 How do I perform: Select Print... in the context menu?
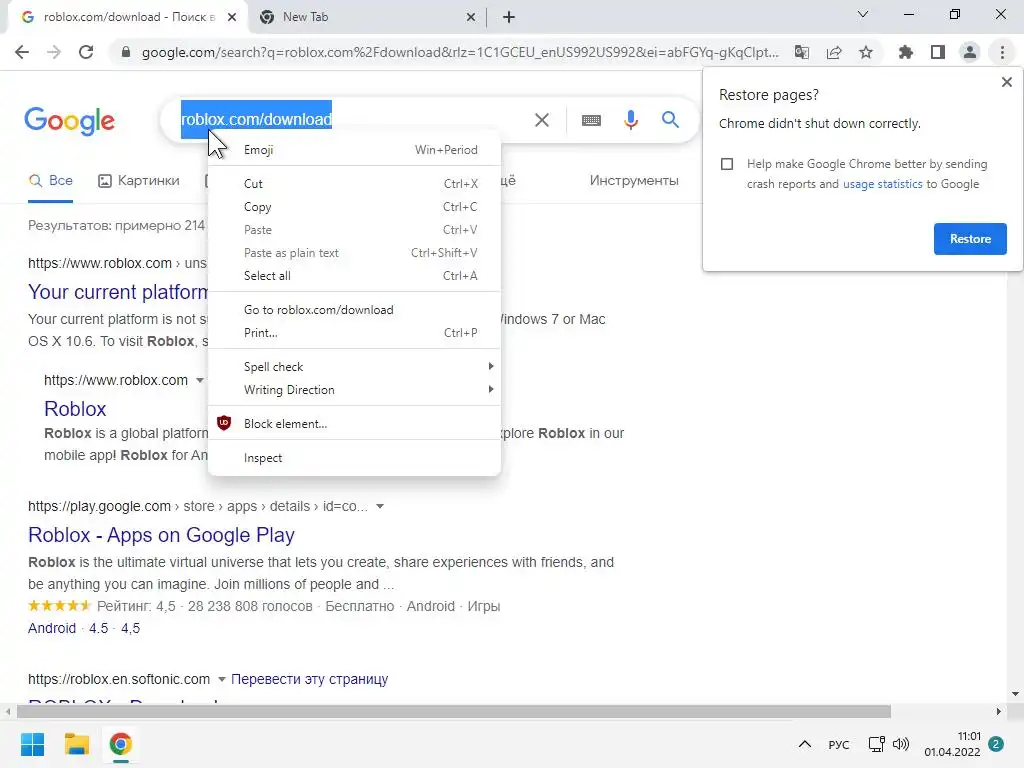(355, 332)
